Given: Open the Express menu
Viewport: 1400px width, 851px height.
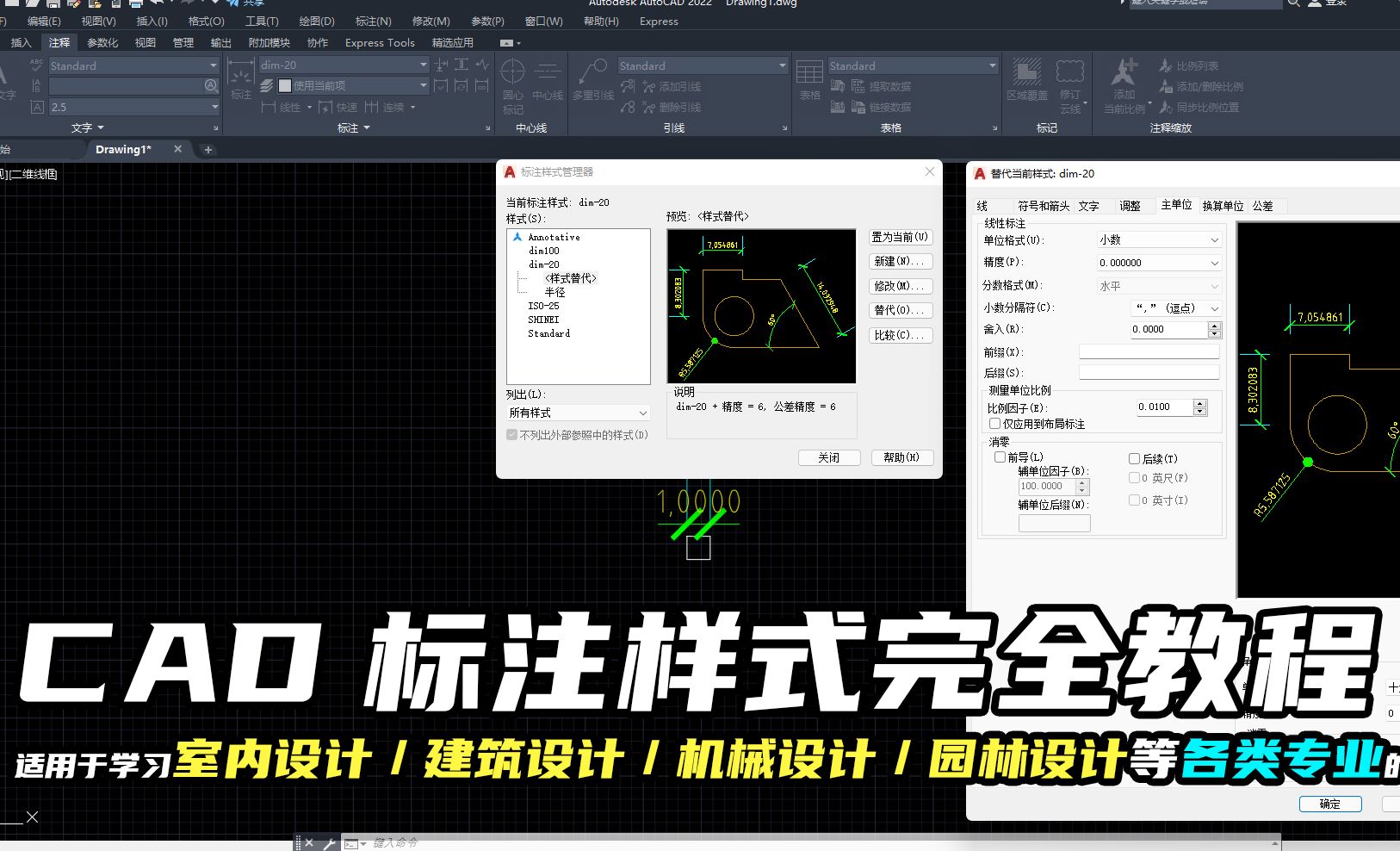Looking at the screenshot, I should tap(658, 22).
